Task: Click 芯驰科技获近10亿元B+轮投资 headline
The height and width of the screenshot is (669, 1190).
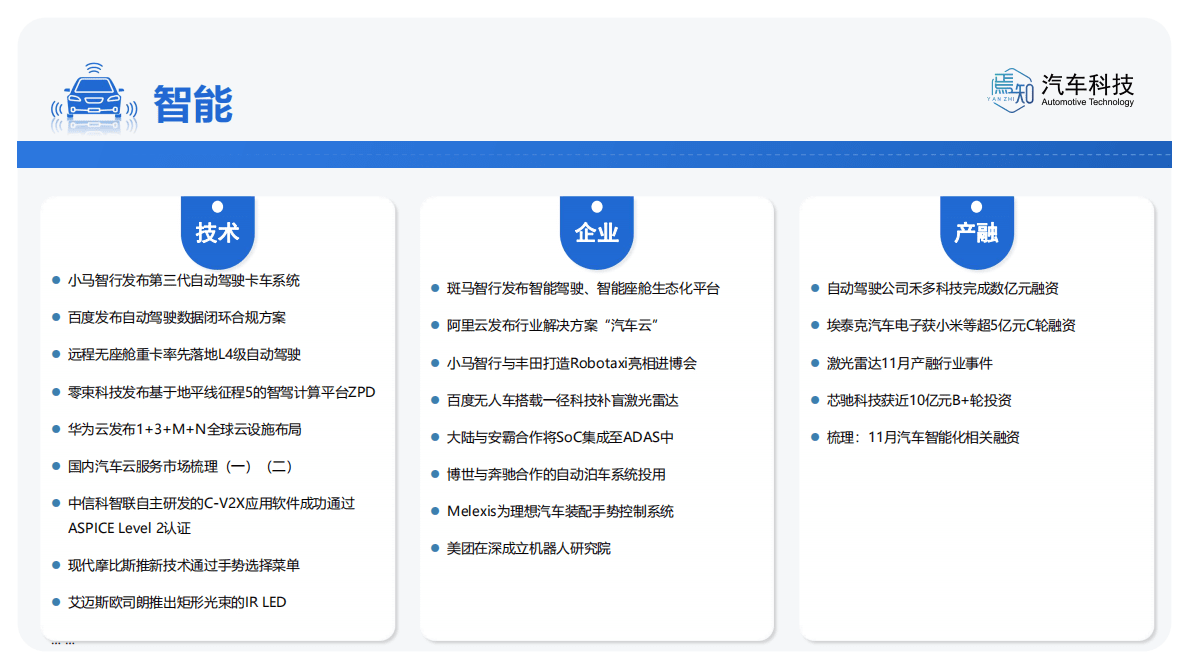Action: click(x=919, y=400)
